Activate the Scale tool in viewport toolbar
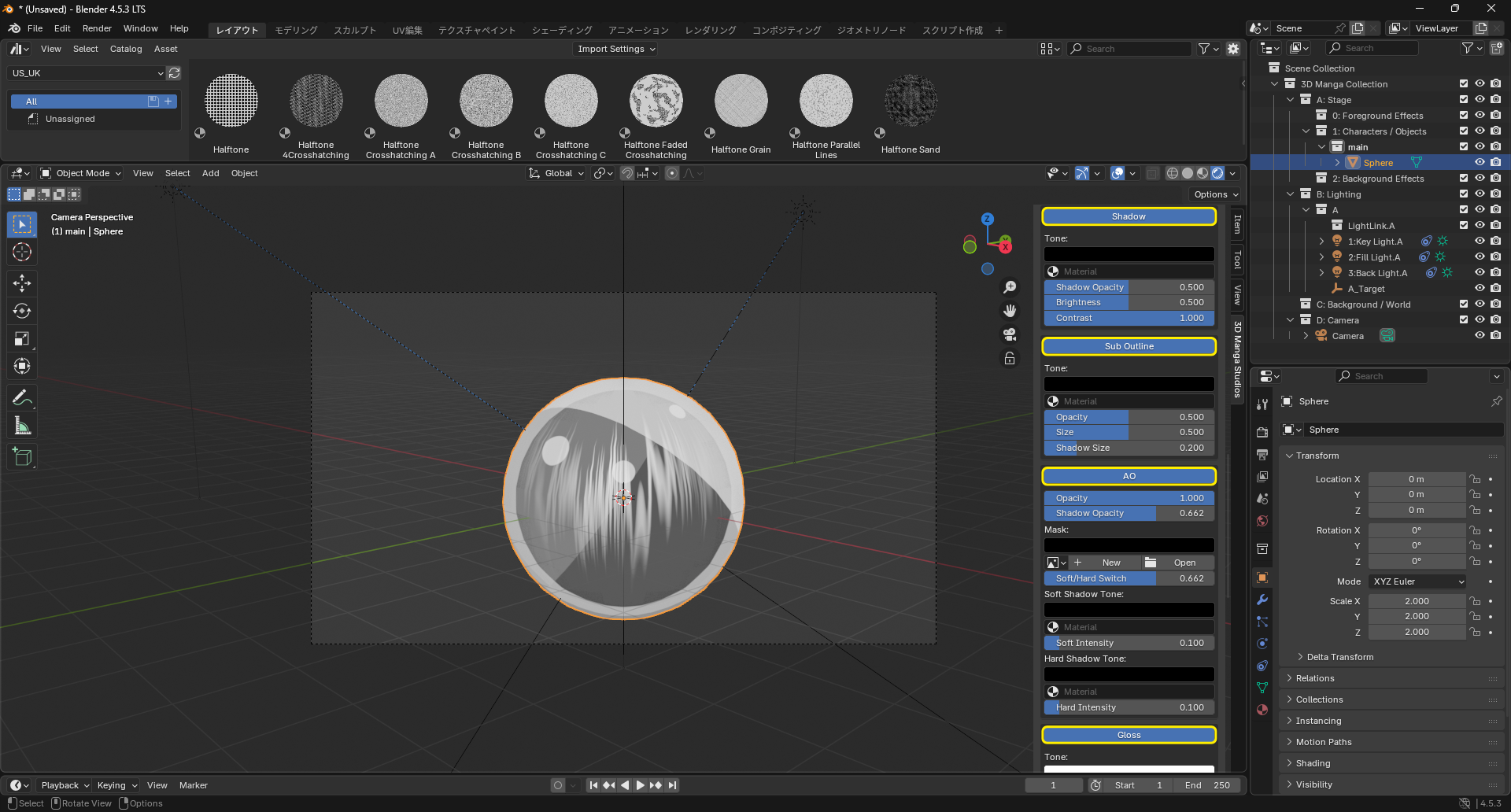 pyautogui.click(x=22, y=339)
